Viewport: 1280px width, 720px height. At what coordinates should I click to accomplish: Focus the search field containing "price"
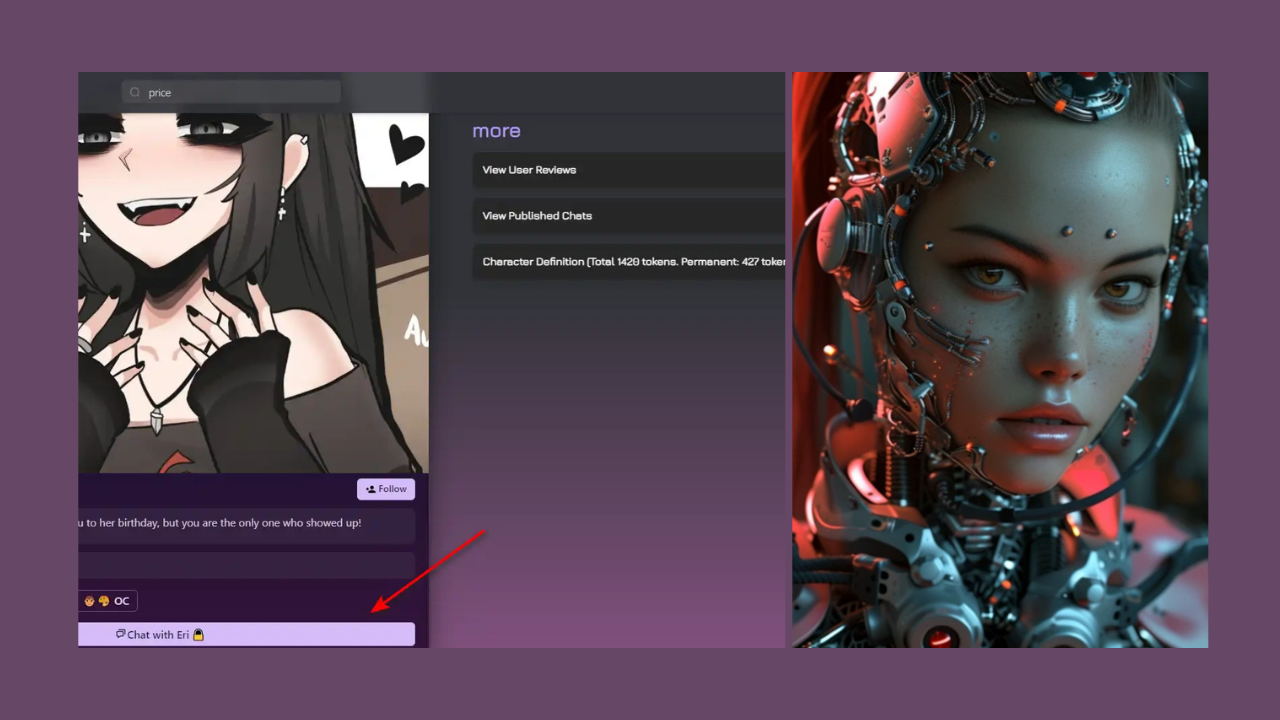point(240,93)
